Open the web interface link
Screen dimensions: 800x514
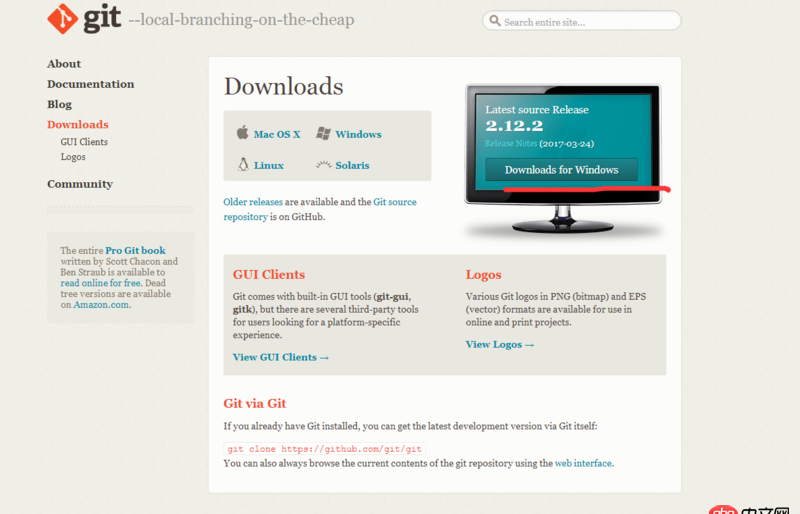583,463
